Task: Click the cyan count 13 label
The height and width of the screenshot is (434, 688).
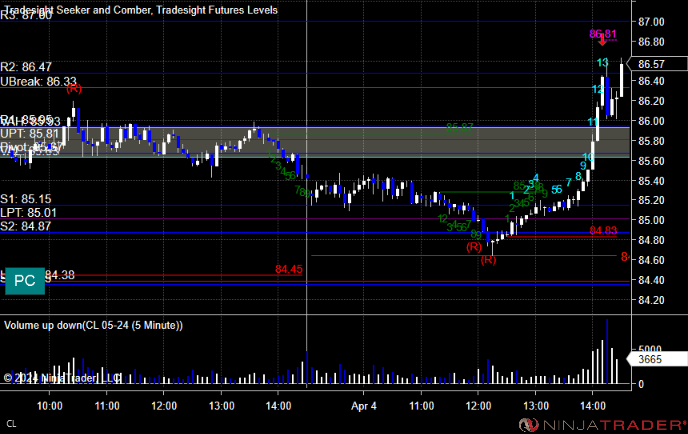Action: click(602, 63)
